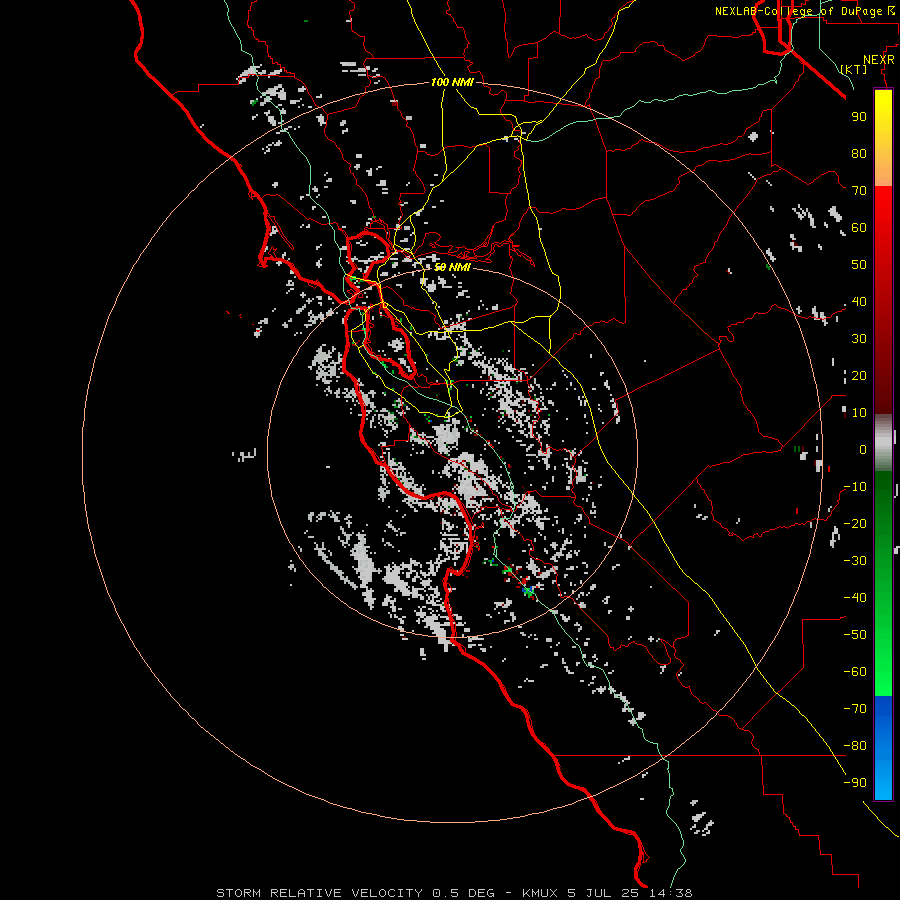Click the -10 value on velocity scale

(x=855, y=487)
